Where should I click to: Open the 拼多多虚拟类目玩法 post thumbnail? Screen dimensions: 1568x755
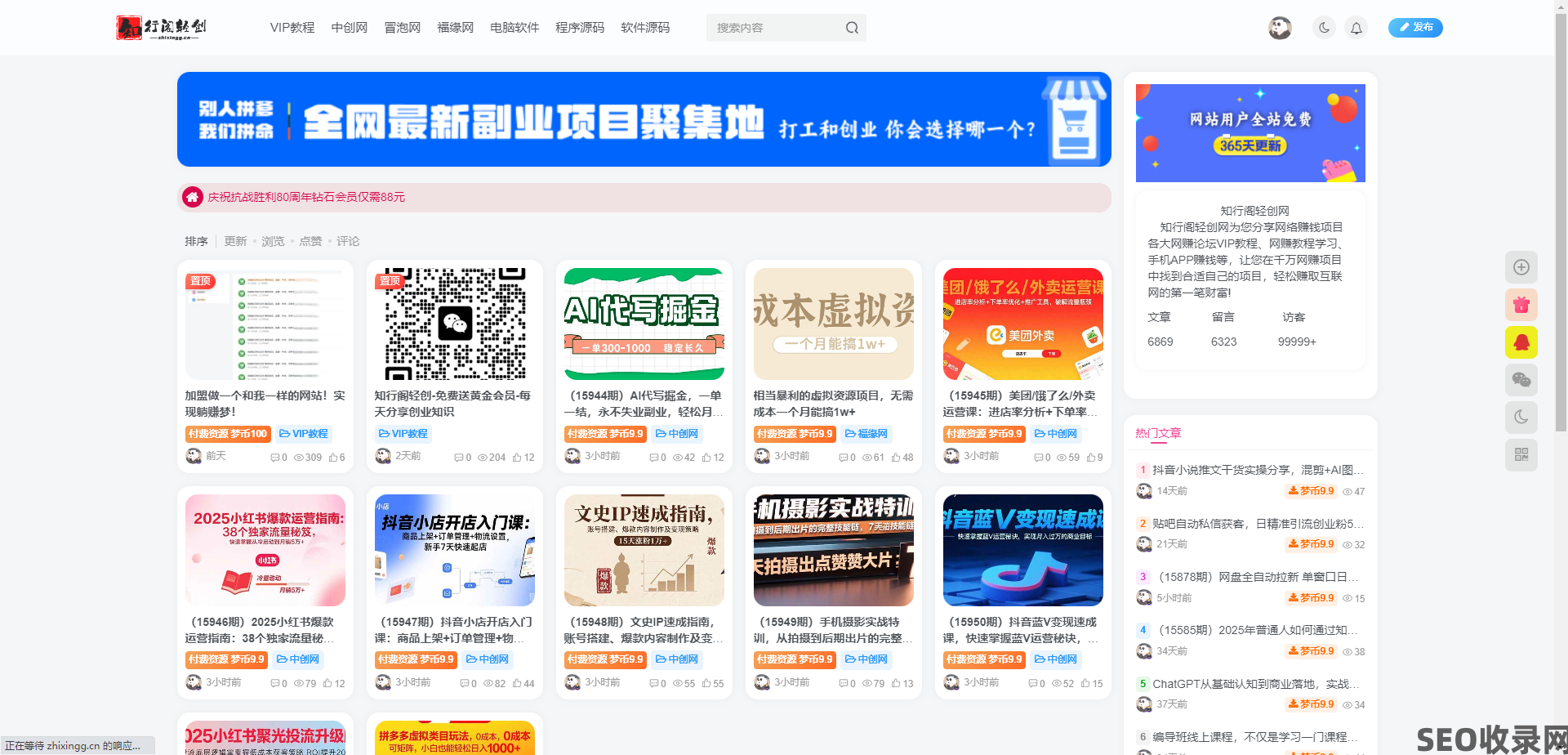point(455,738)
